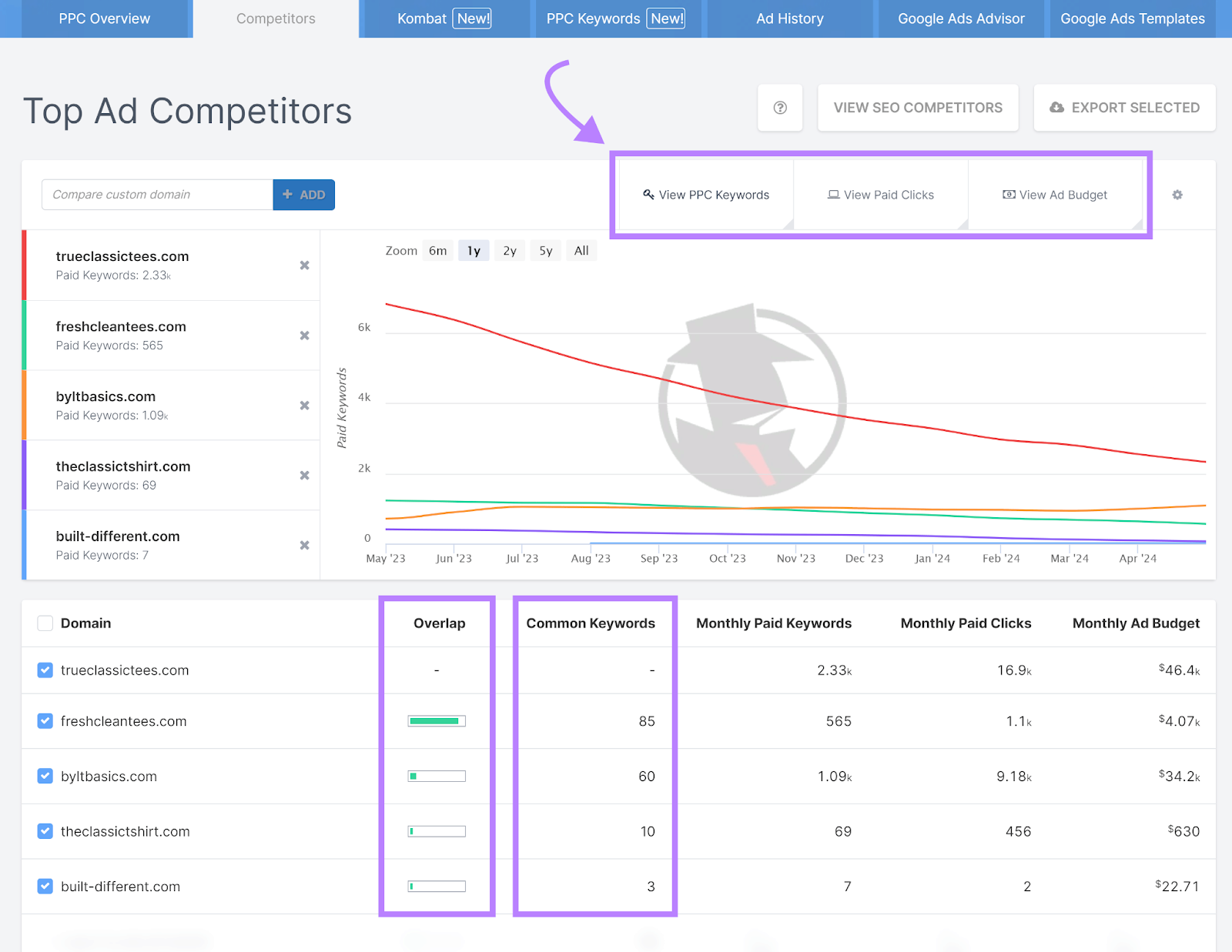Click the Export Selected button
This screenshot has width=1232, height=952.
click(1124, 108)
